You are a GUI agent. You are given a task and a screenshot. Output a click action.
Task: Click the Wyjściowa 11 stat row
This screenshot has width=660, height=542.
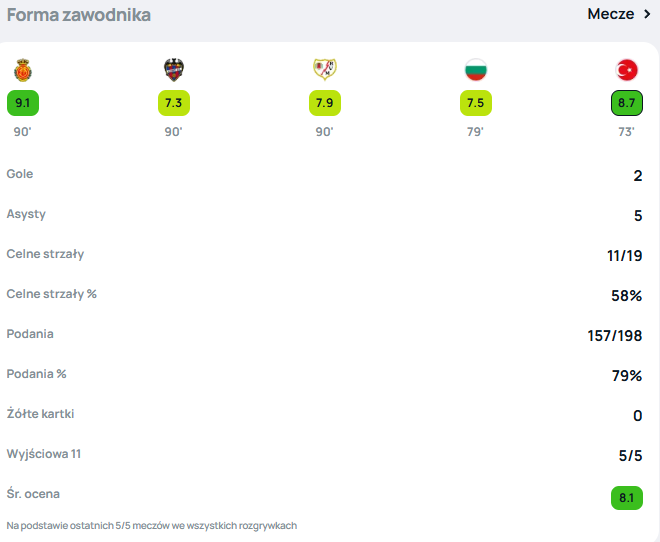(325, 454)
